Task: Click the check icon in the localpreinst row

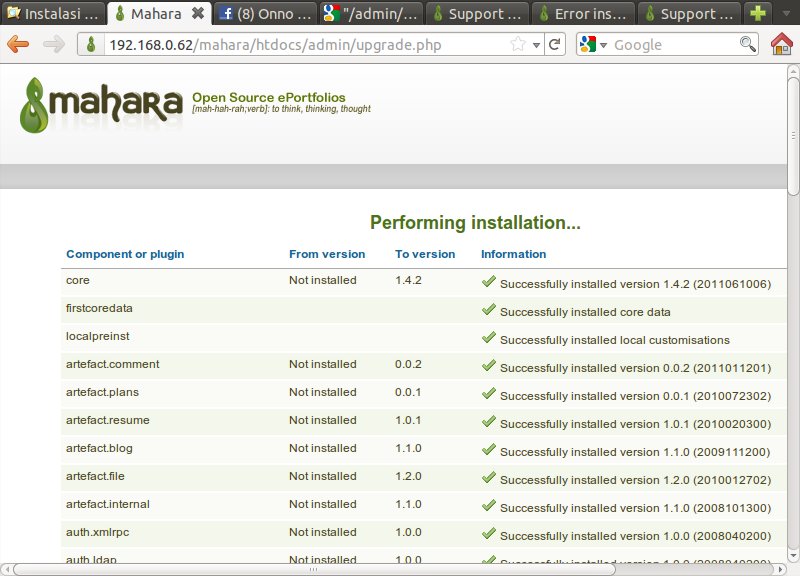Action: click(x=489, y=337)
